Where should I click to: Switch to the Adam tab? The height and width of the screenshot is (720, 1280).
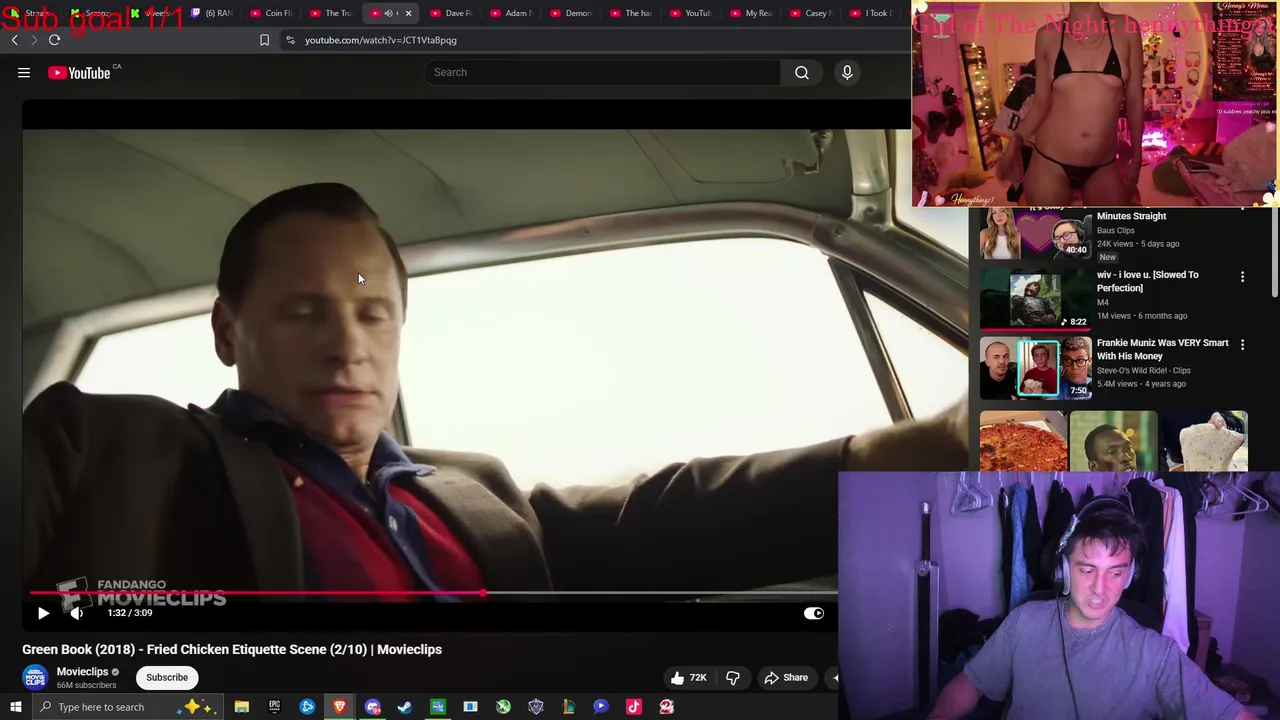click(511, 13)
